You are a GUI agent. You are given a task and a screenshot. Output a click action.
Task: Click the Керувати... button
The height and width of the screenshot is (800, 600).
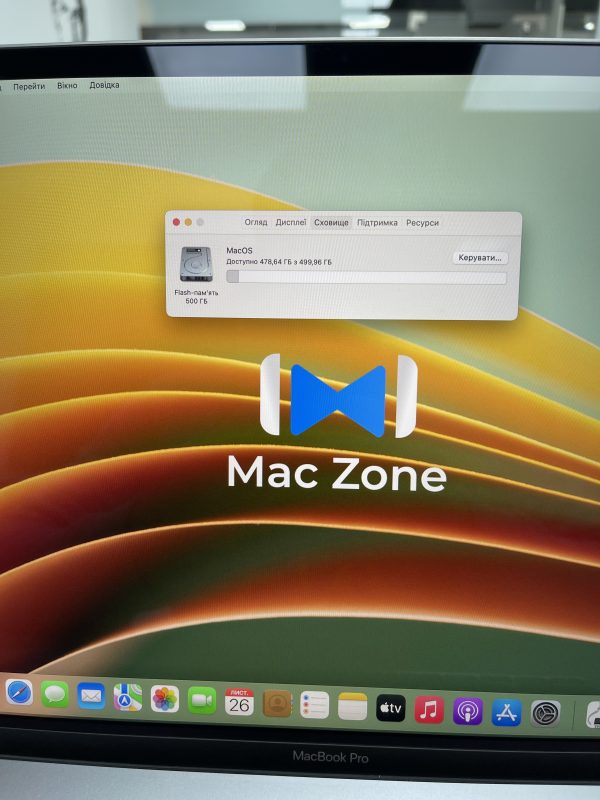480,258
